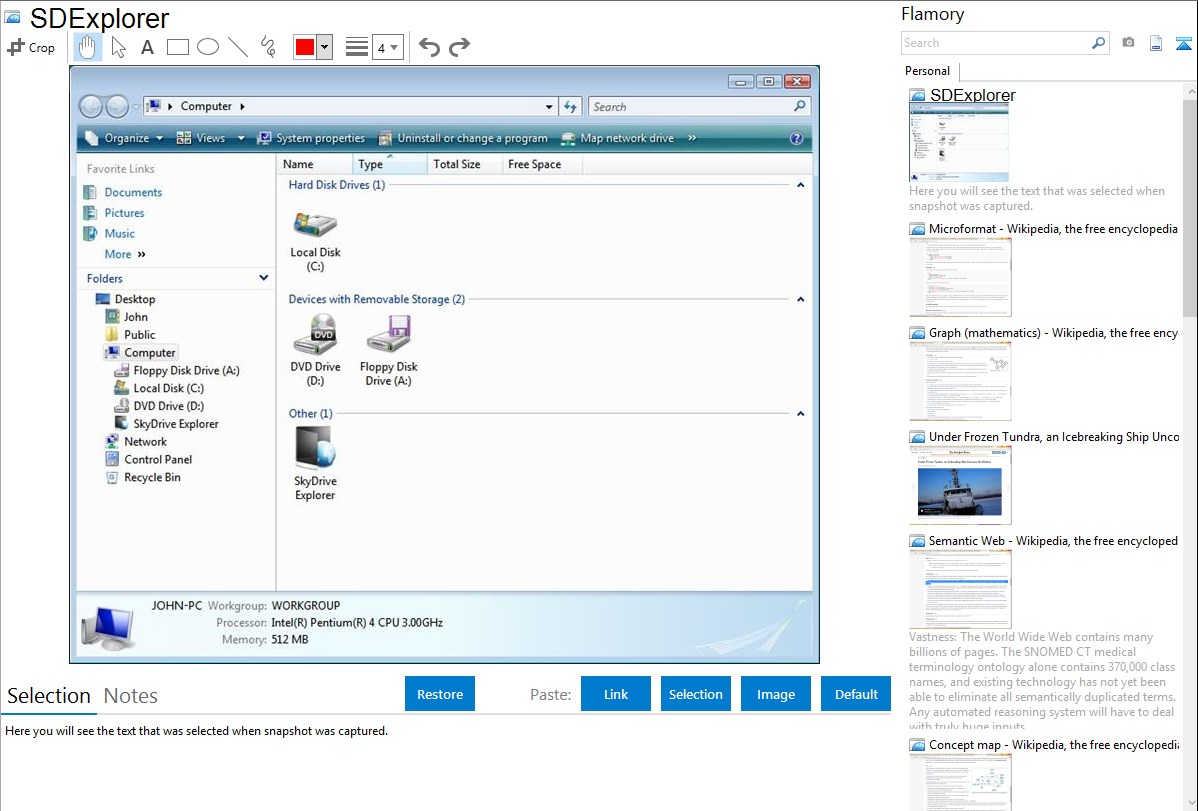Select the rectangle drawing tool
The image size is (1198, 811).
tap(177, 47)
